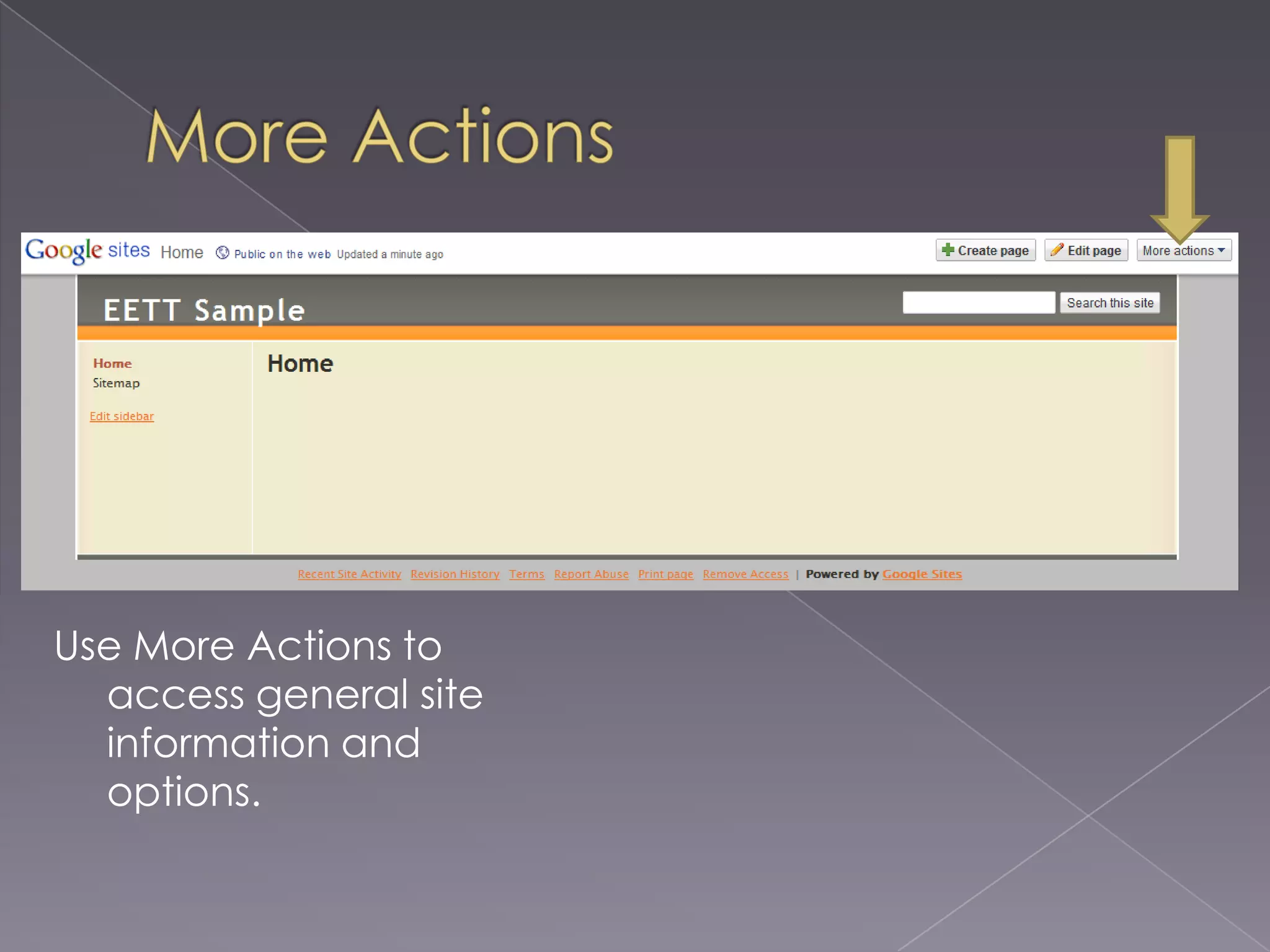This screenshot has height=952, width=1270.
Task: Open the Google Sites footer link
Action: [922, 574]
